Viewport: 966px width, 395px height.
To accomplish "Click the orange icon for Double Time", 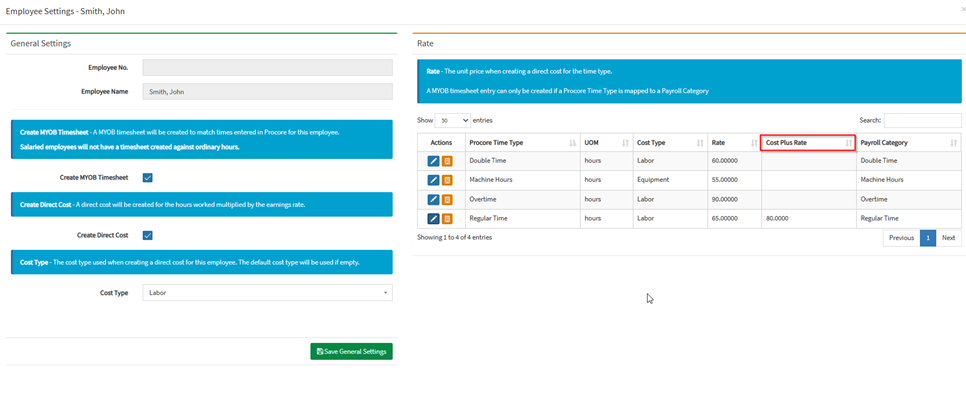I will [447, 161].
